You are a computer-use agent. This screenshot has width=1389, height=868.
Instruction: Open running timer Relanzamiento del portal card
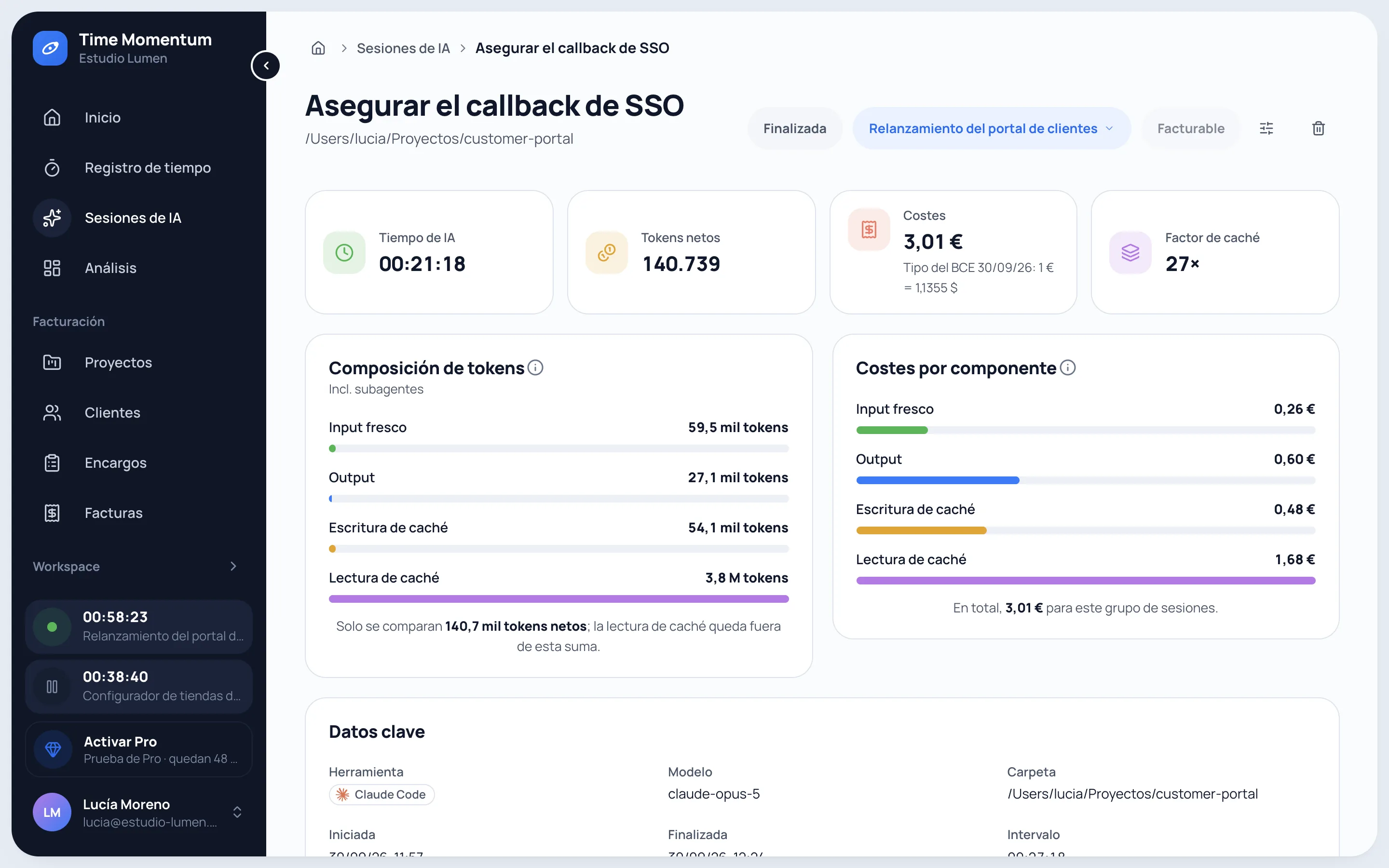139,627
